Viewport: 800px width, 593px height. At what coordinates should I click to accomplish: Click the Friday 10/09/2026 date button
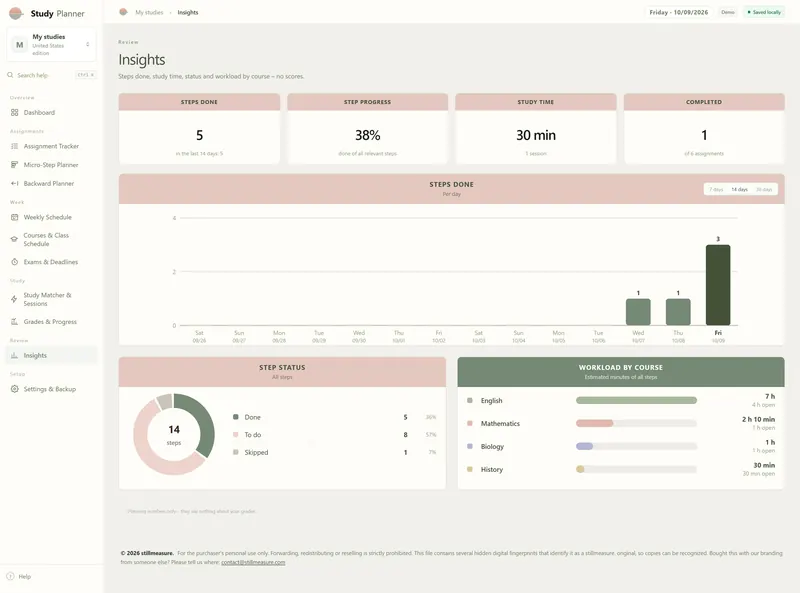(x=679, y=12)
